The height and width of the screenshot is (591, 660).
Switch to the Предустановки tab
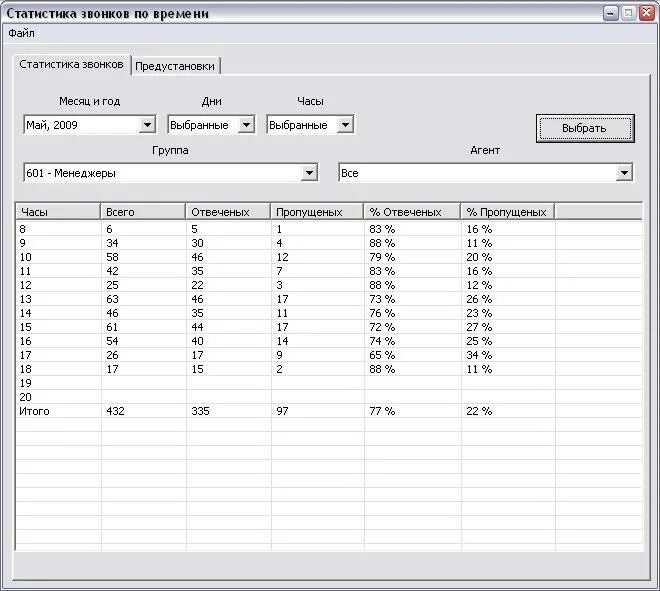(x=175, y=66)
